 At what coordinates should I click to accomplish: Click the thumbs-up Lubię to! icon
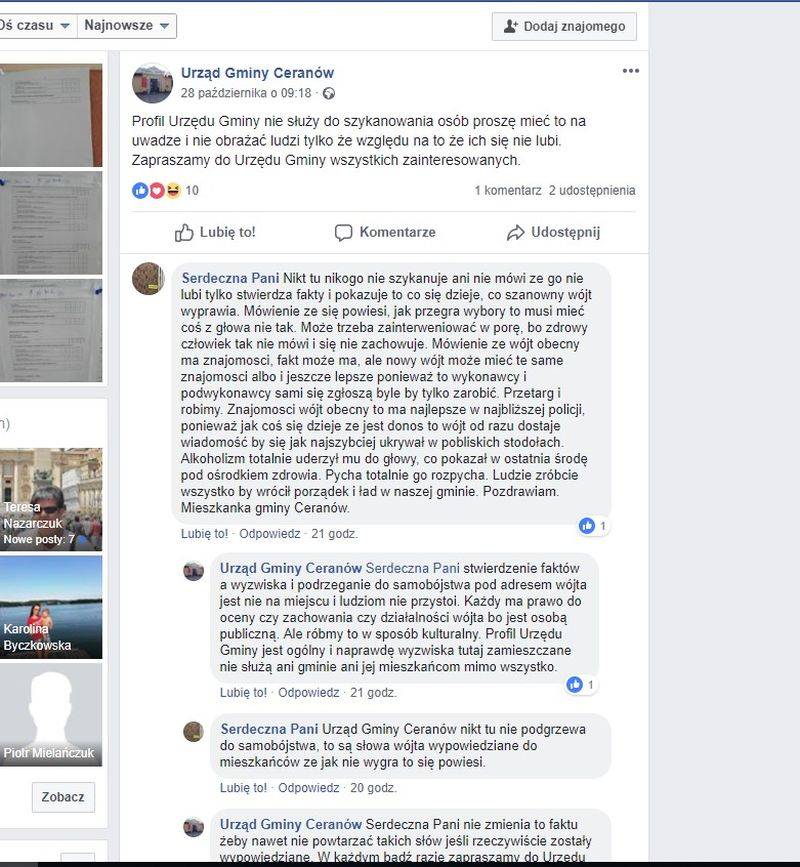(184, 233)
